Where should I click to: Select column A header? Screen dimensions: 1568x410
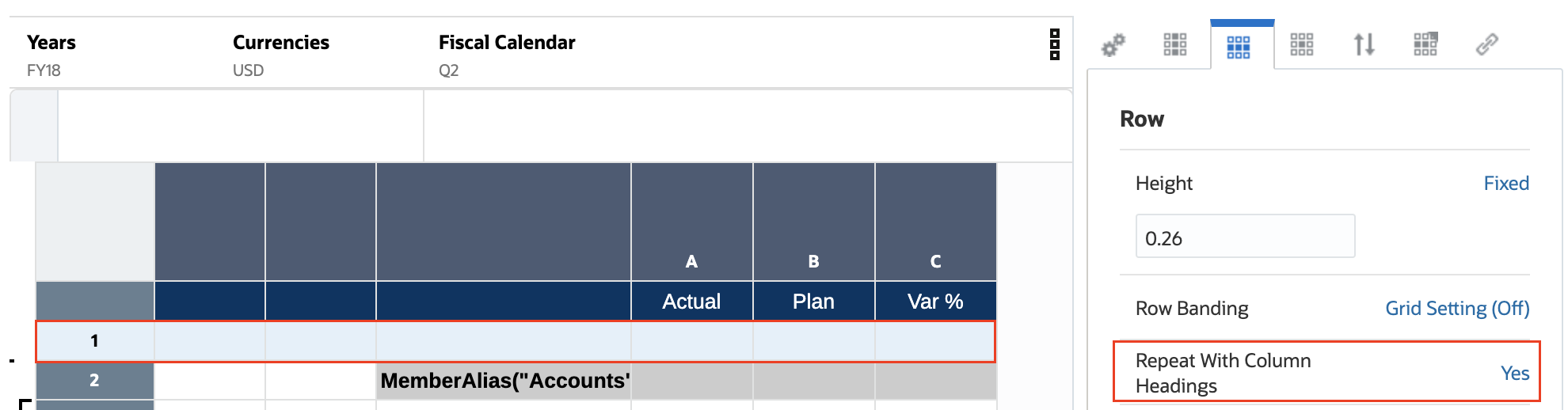click(691, 261)
